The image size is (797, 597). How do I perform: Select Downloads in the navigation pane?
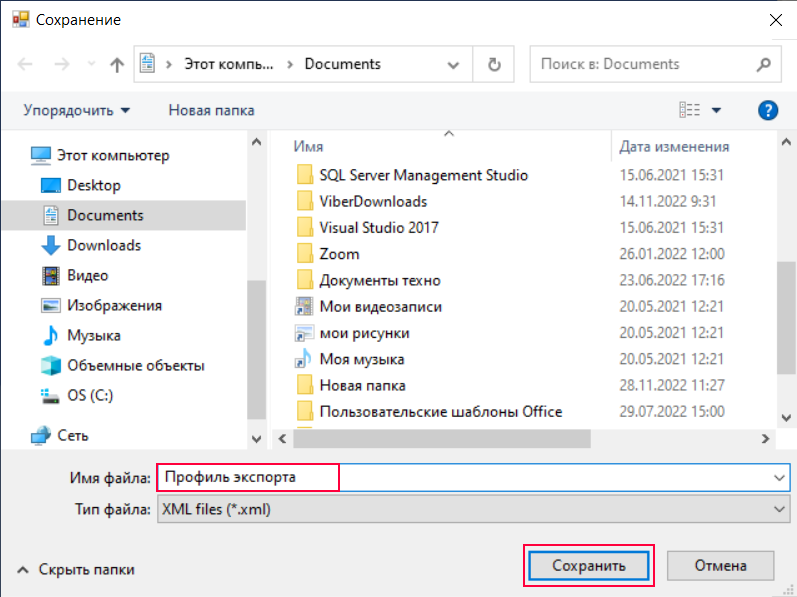point(103,245)
